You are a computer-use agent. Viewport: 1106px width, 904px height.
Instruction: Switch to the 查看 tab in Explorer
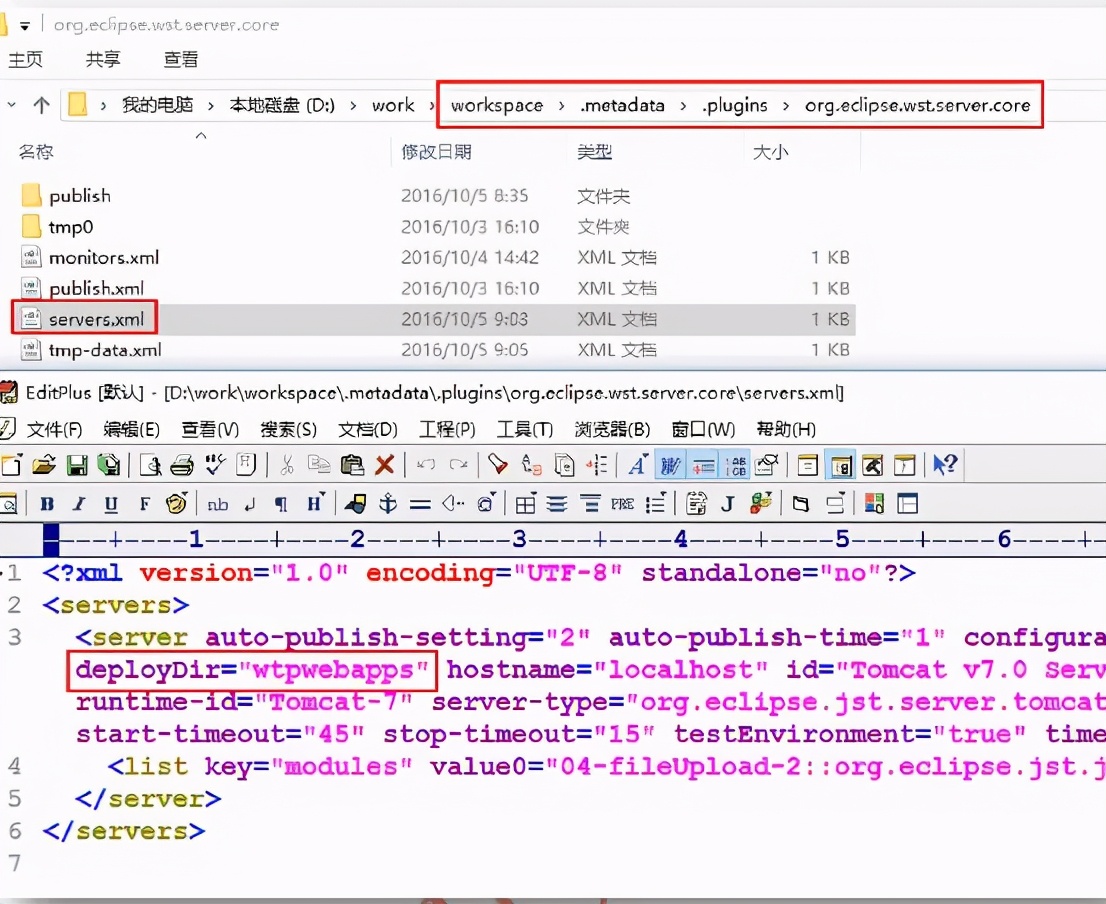point(180,59)
